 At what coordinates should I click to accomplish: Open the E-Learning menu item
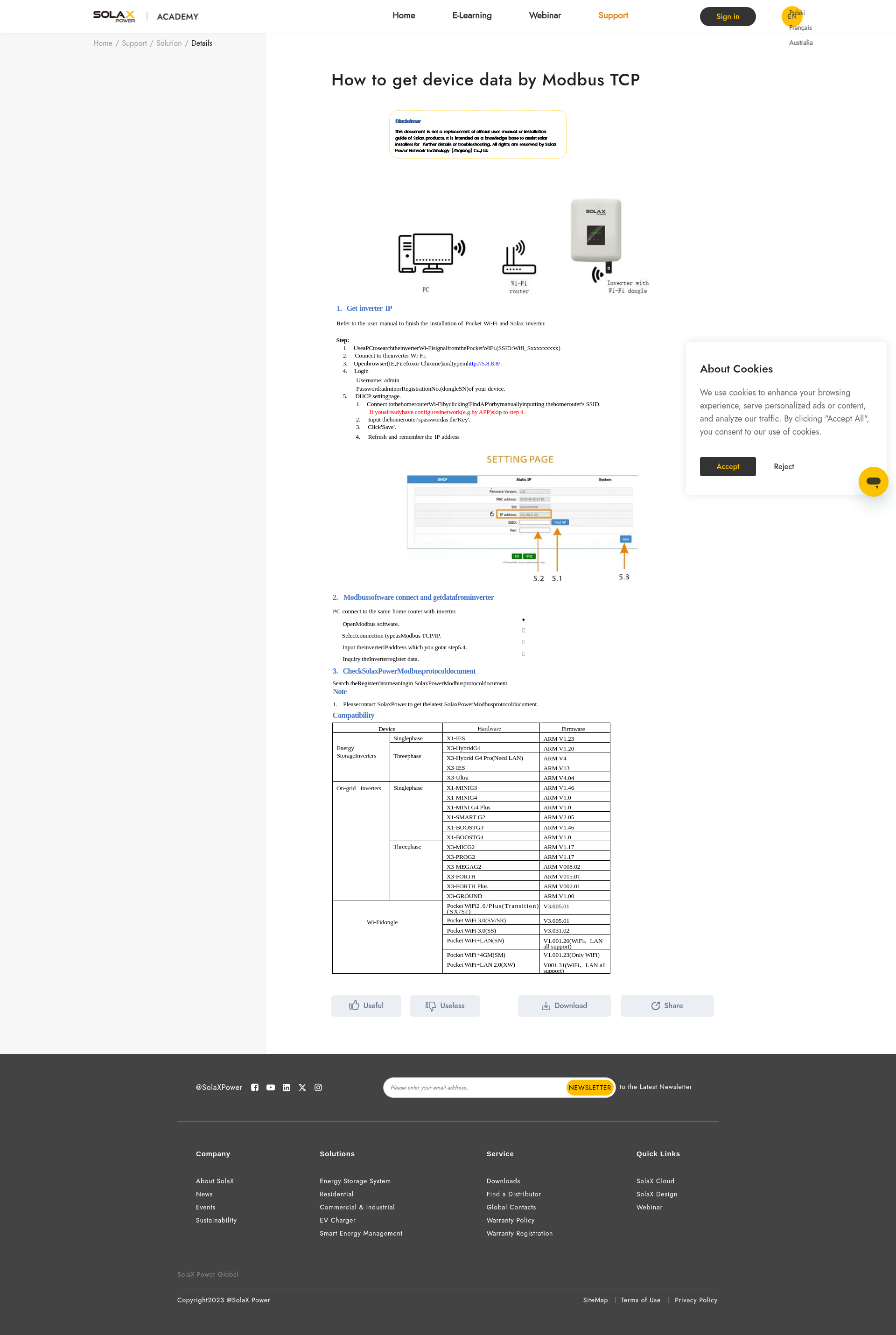[471, 15]
